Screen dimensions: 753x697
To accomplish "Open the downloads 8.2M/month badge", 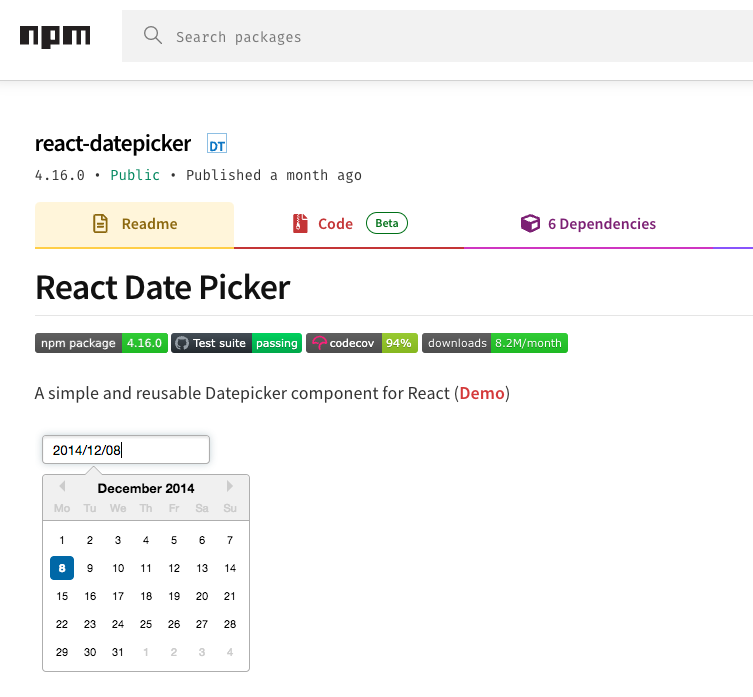I will coord(495,343).
